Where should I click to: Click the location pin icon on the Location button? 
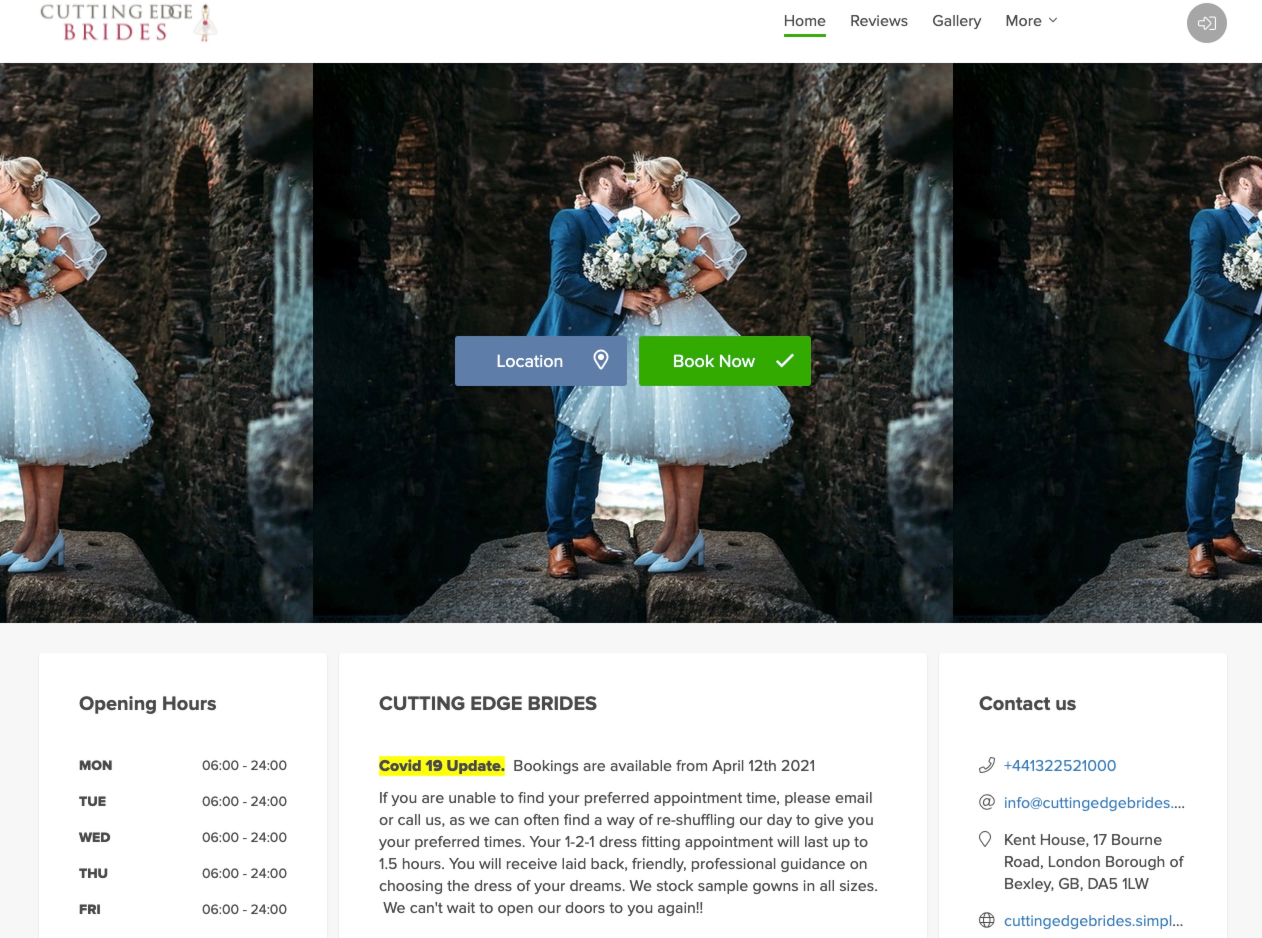coord(601,360)
